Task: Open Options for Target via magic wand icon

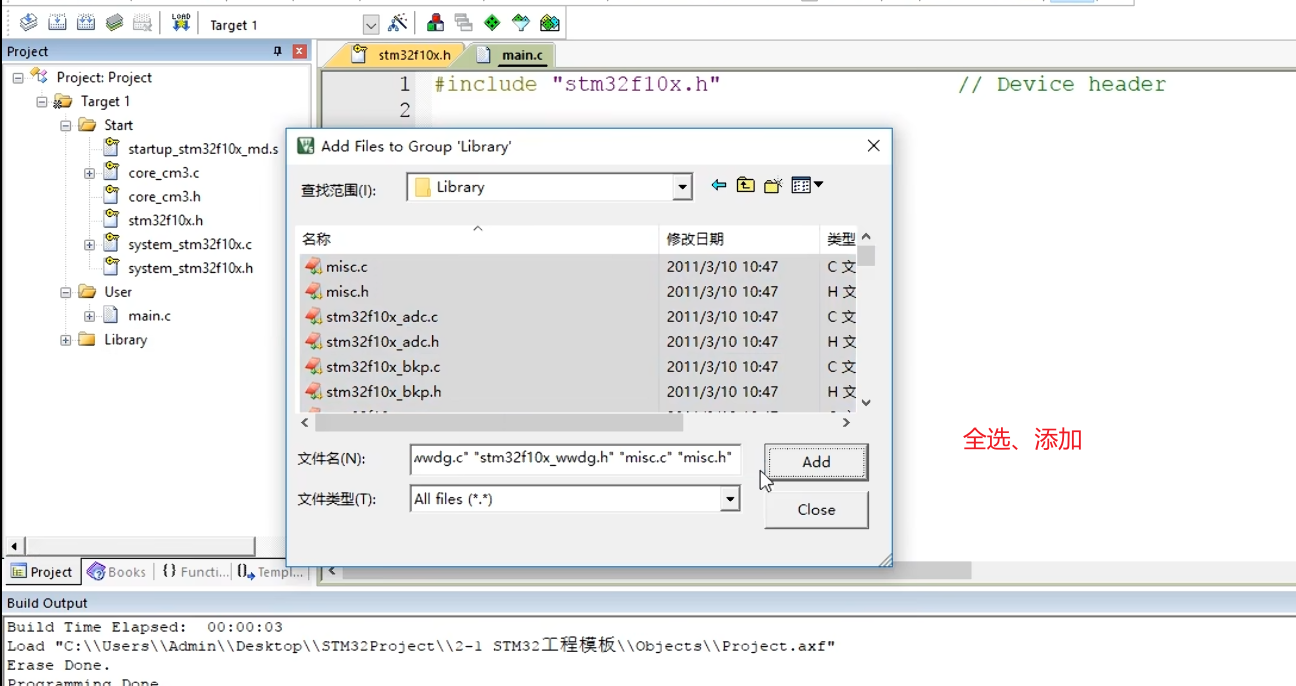Action: (x=397, y=21)
